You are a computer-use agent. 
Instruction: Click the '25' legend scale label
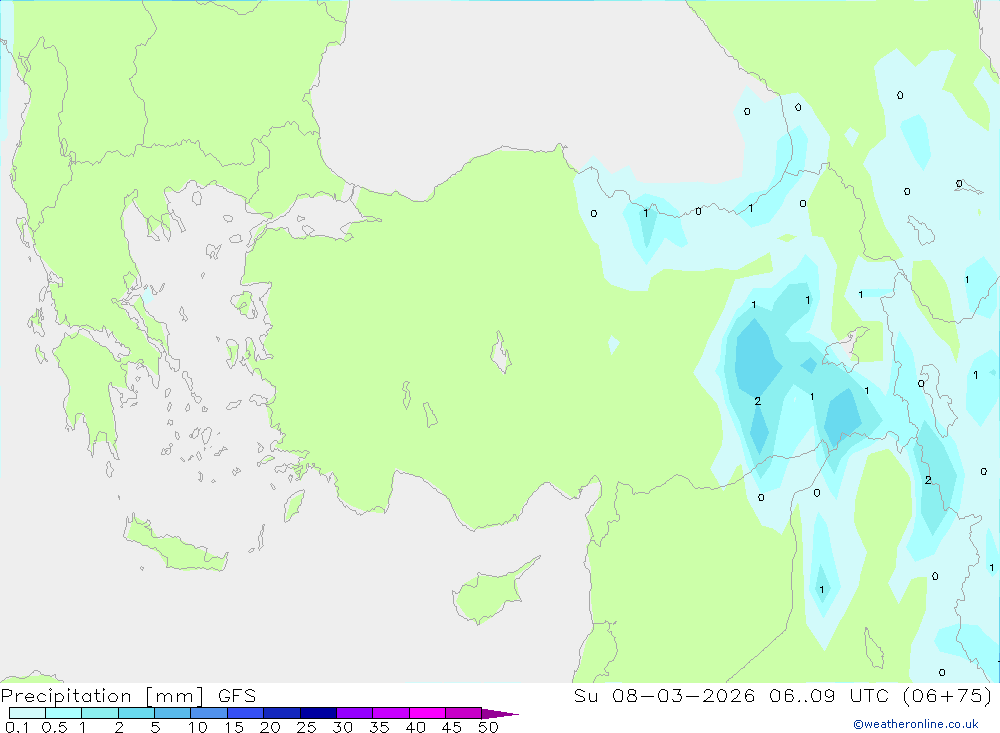(x=307, y=727)
